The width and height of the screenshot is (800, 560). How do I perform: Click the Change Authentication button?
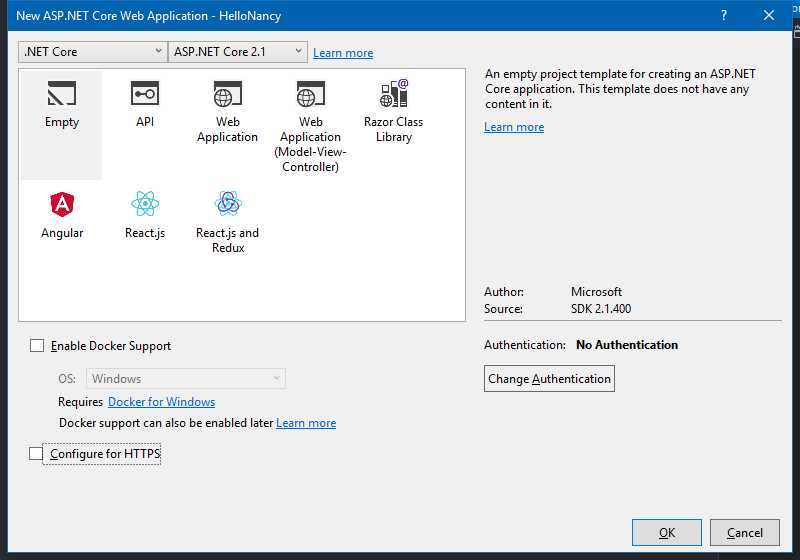point(549,378)
